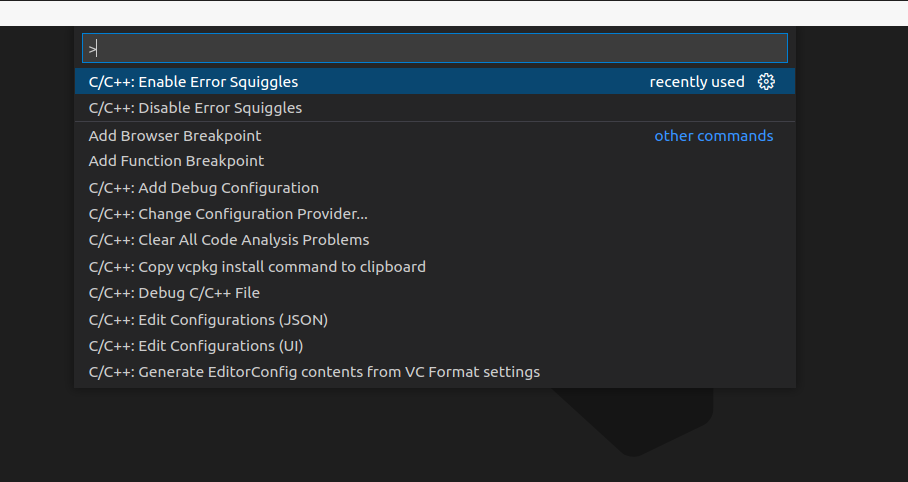Screen dimensions: 908x482
Task: Open the gear to configure the Enable Error Squiggles keybinding
Action: [x=766, y=82]
